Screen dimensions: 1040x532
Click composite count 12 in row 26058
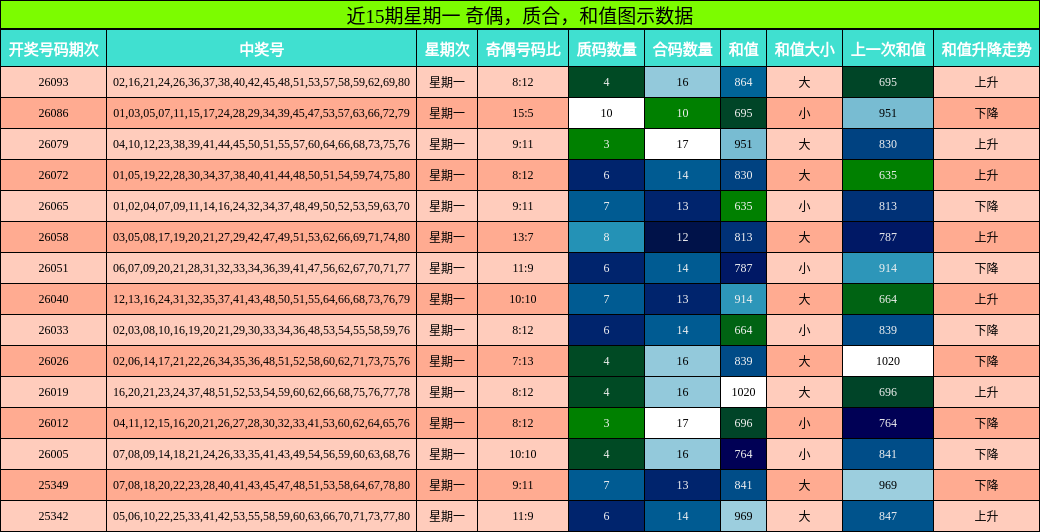(x=682, y=237)
